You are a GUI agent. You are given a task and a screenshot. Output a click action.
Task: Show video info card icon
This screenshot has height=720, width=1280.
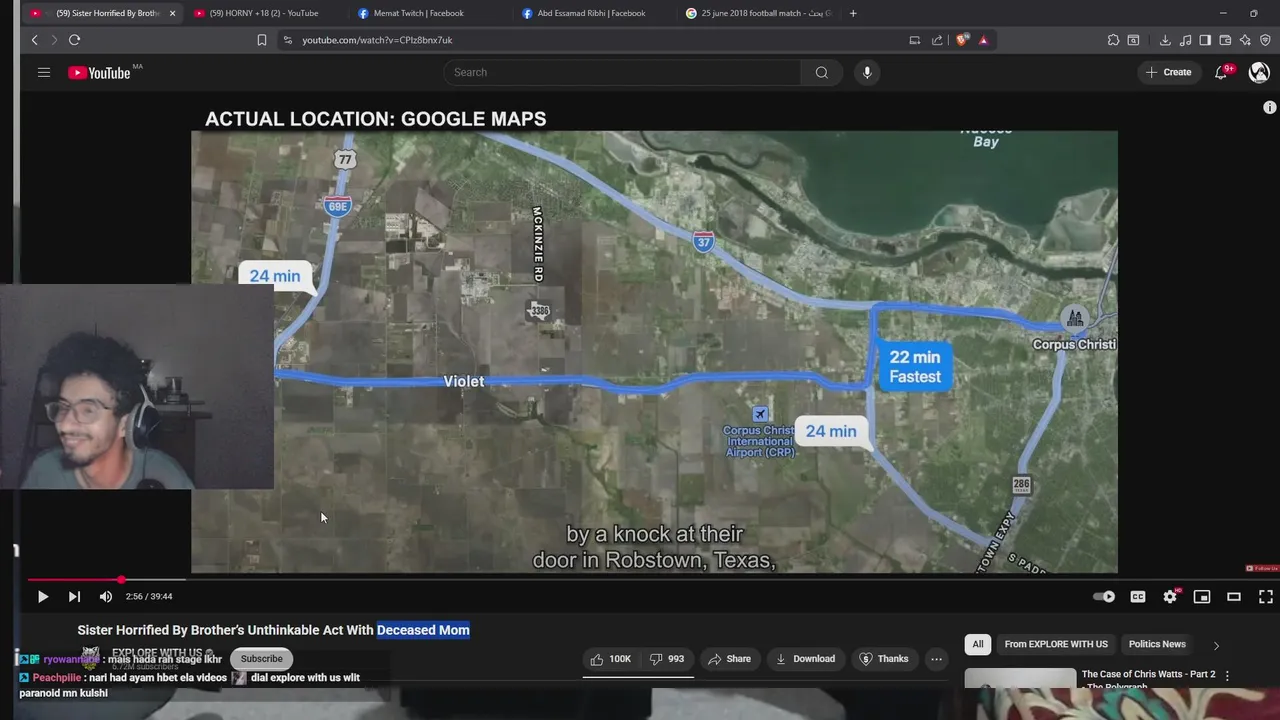pos(1269,107)
